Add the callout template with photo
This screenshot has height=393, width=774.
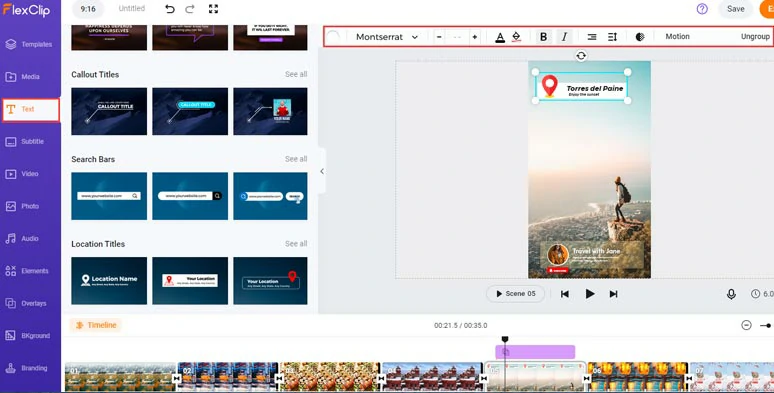click(x=271, y=112)
